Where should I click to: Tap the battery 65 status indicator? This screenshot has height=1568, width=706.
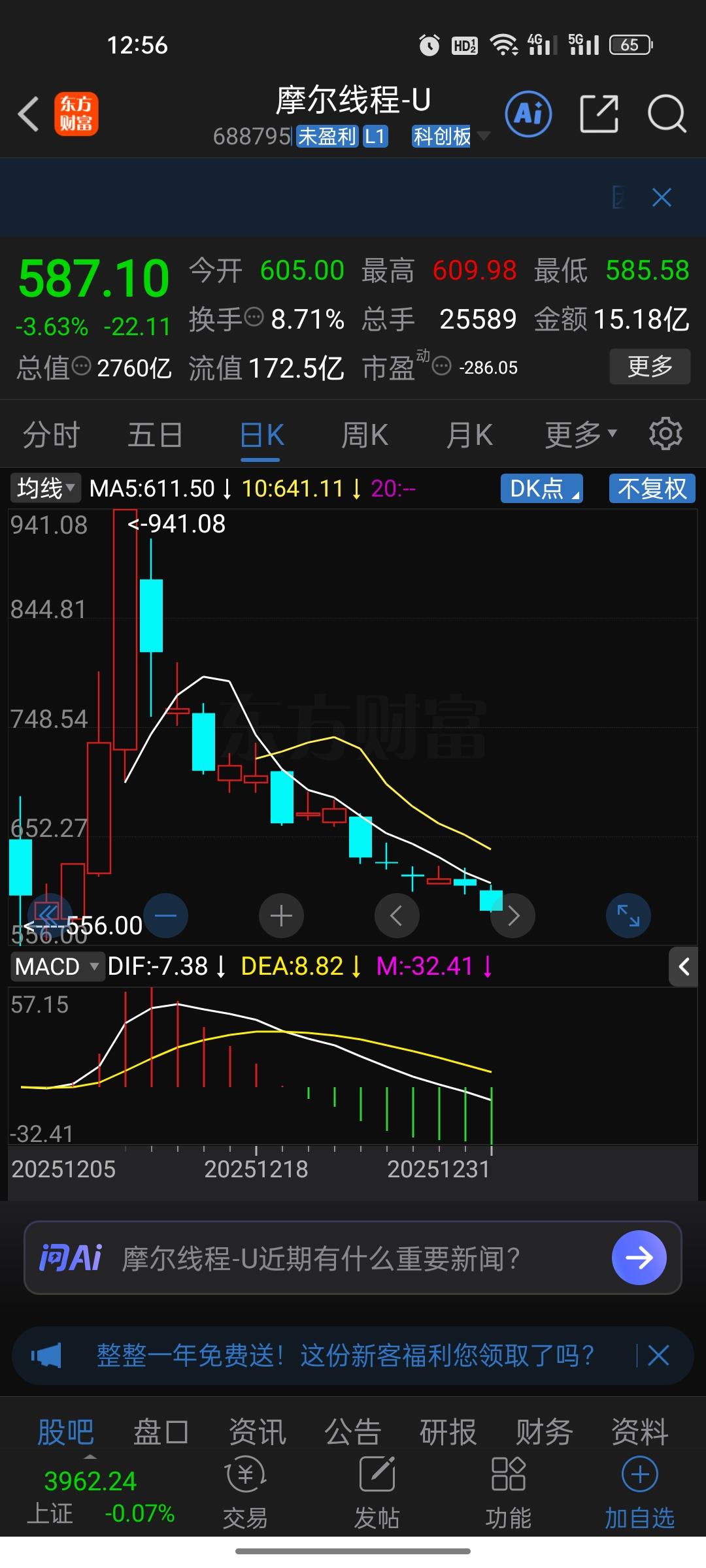[x=631, y=45]
